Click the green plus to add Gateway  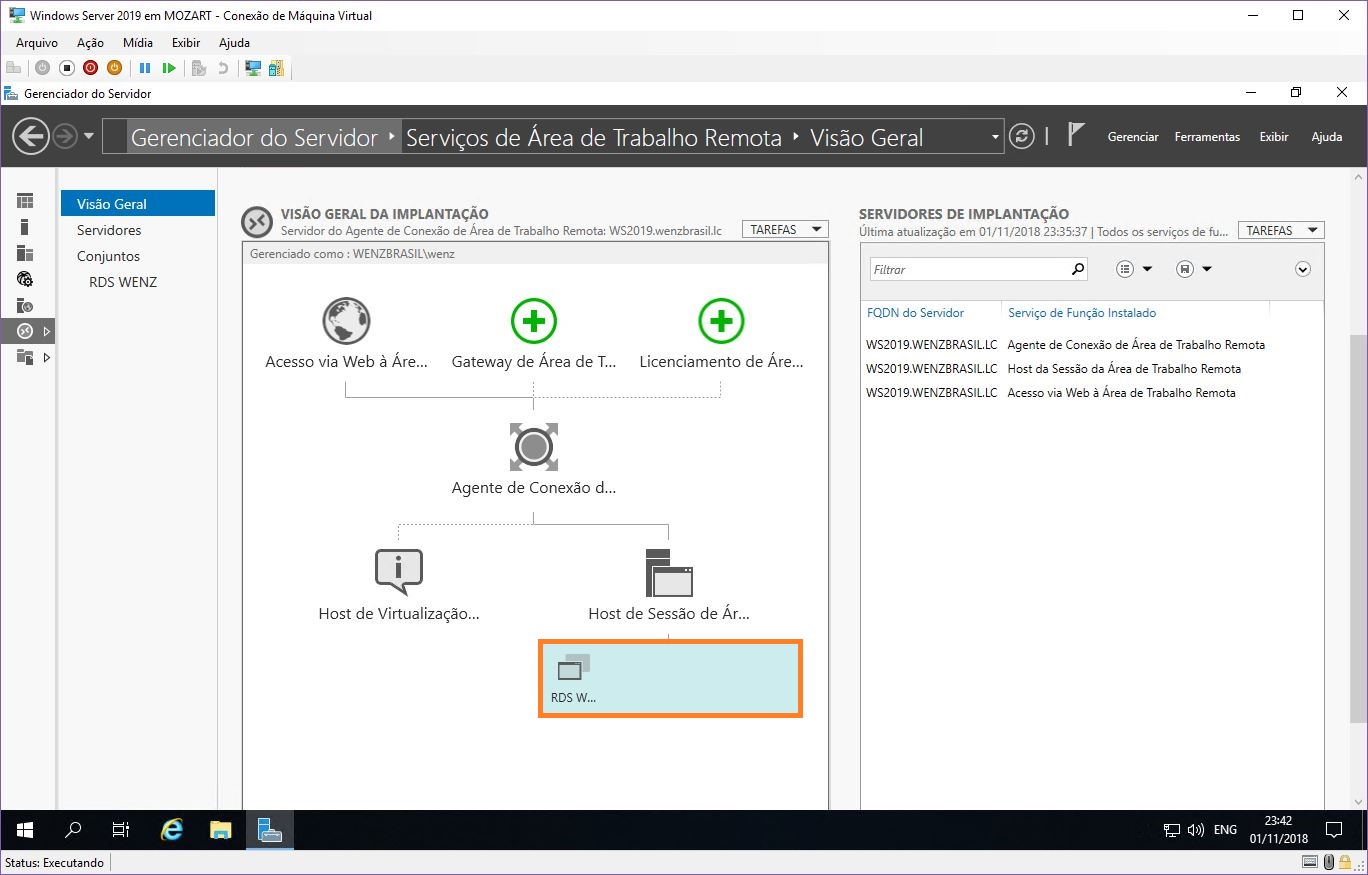(x=534, y=321)
